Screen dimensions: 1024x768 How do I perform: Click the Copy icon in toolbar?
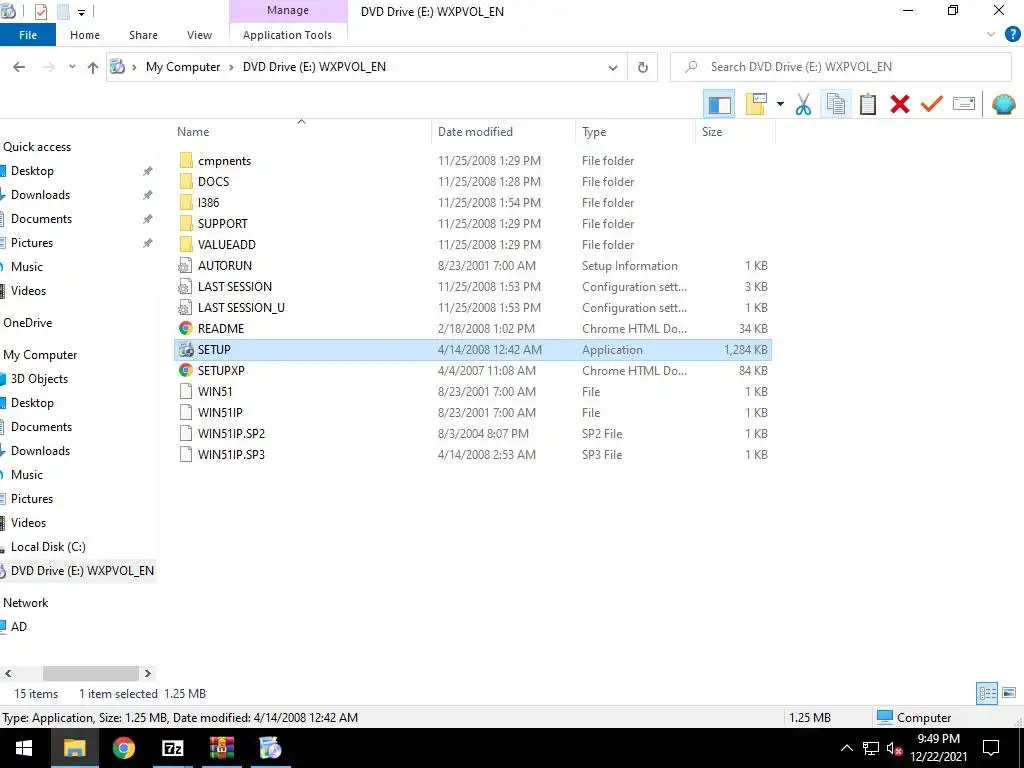pos(836,104)
